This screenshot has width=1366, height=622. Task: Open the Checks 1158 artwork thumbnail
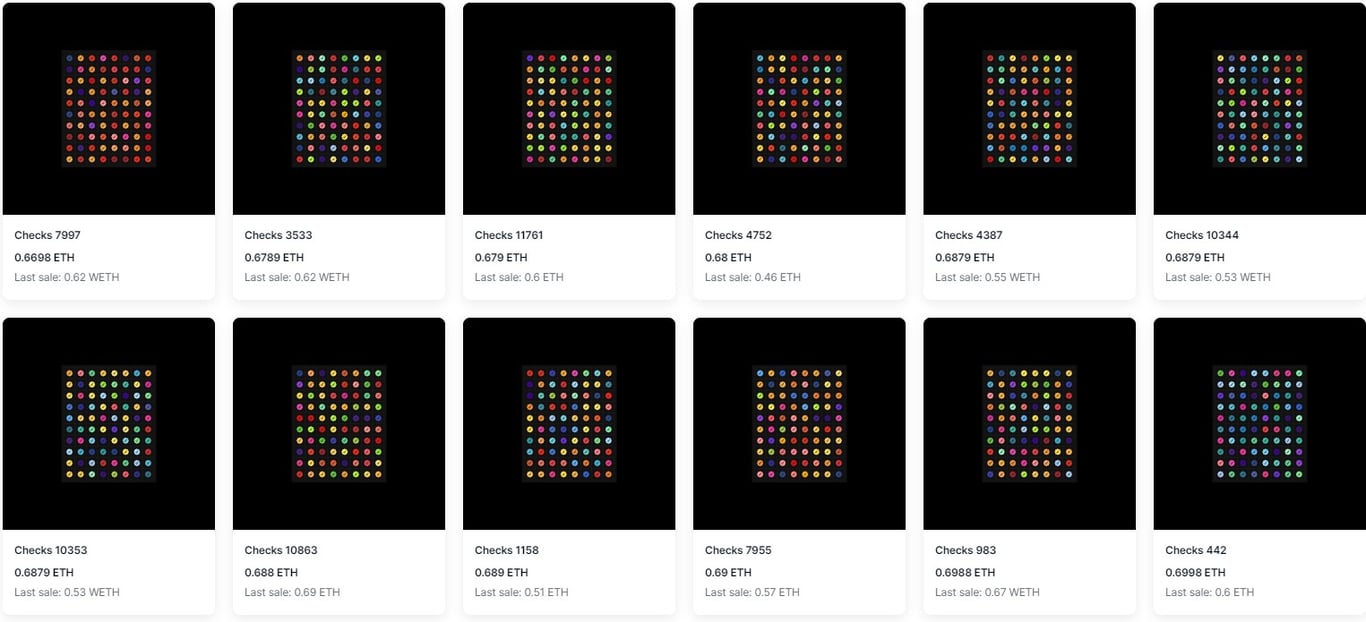[569, 424]
